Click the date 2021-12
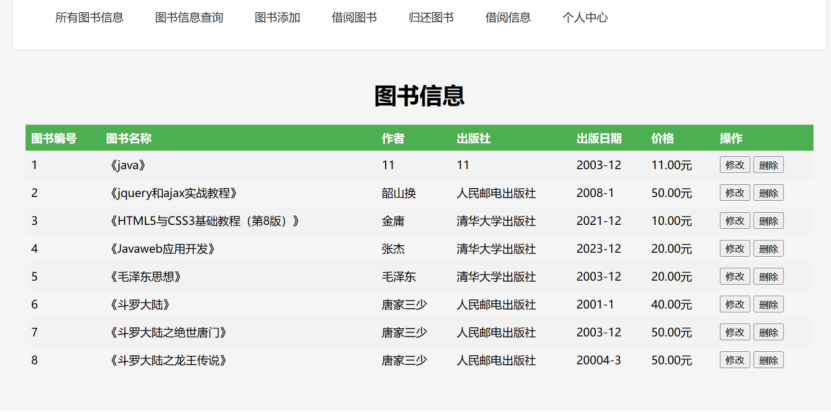The width and height of the screenshot is (831, 412). pyautogui.click(x=598, y=221)
